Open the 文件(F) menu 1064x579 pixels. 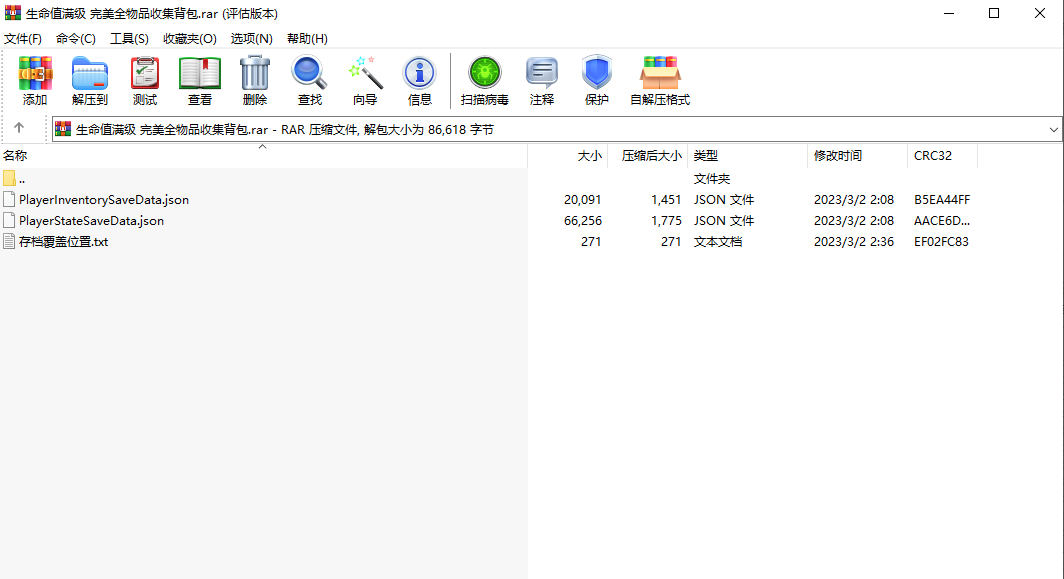pos(23,39)
